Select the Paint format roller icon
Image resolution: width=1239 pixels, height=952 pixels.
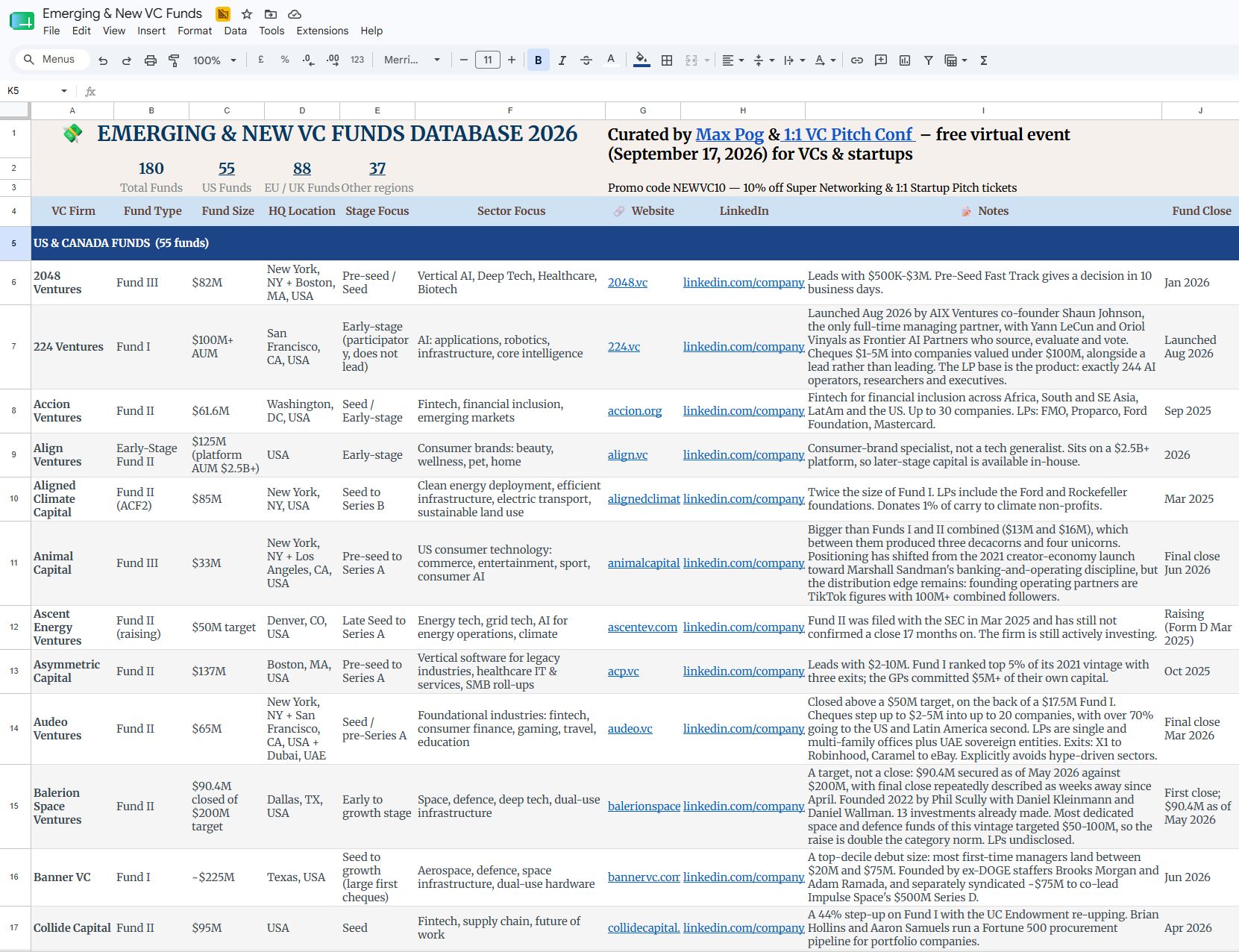174,60
